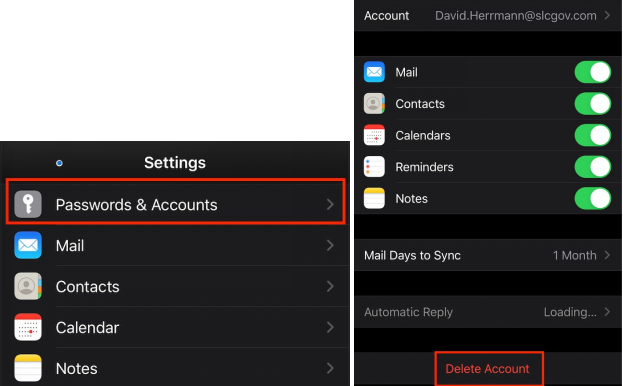This screenshot has height=386, width=623.
Task: Switch off the Notes sync toggle
Action: [x=593, y=198]
